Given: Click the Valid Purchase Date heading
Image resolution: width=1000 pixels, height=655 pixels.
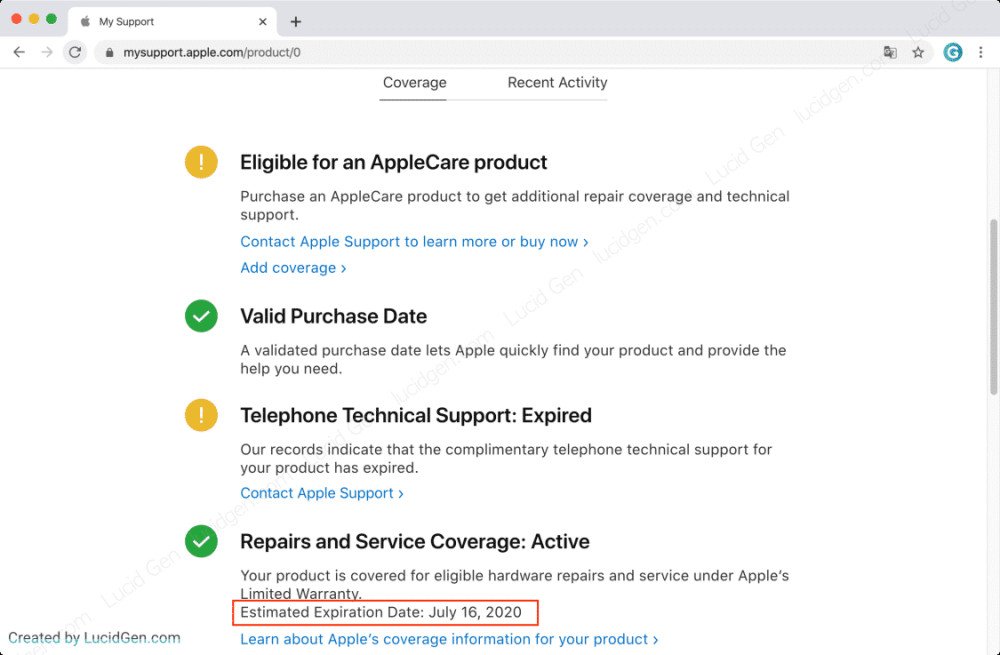Looking at the screenshot, I should tap(334, 316).
